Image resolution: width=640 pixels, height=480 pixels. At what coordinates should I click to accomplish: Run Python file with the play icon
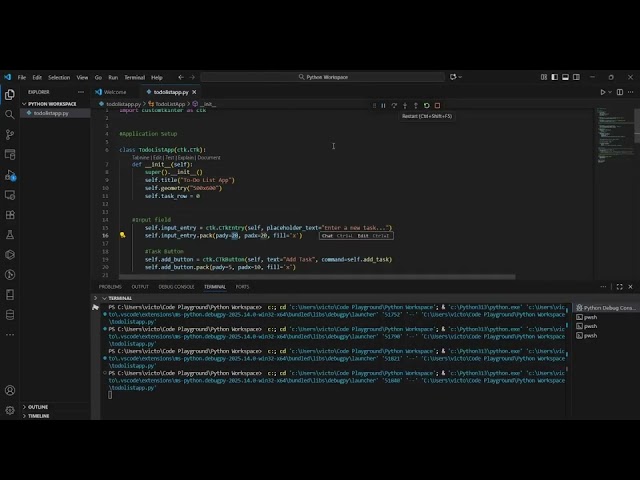click(602, 92)
